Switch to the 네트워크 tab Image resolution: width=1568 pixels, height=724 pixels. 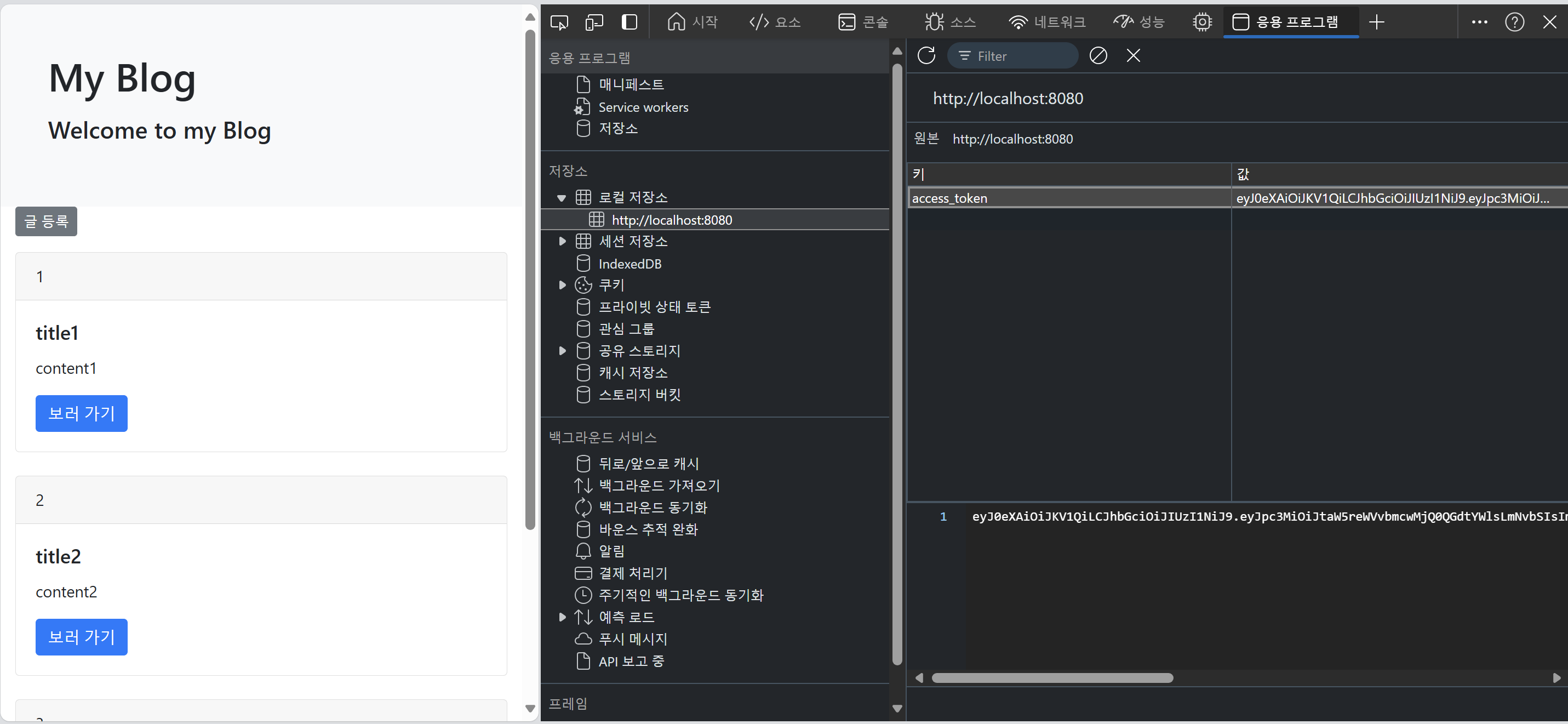coord(1046,22)
